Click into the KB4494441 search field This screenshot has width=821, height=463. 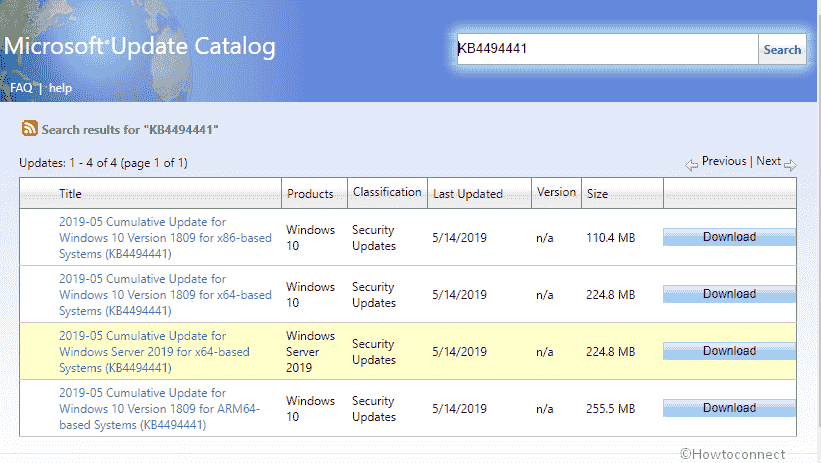(x=607, y=49)
